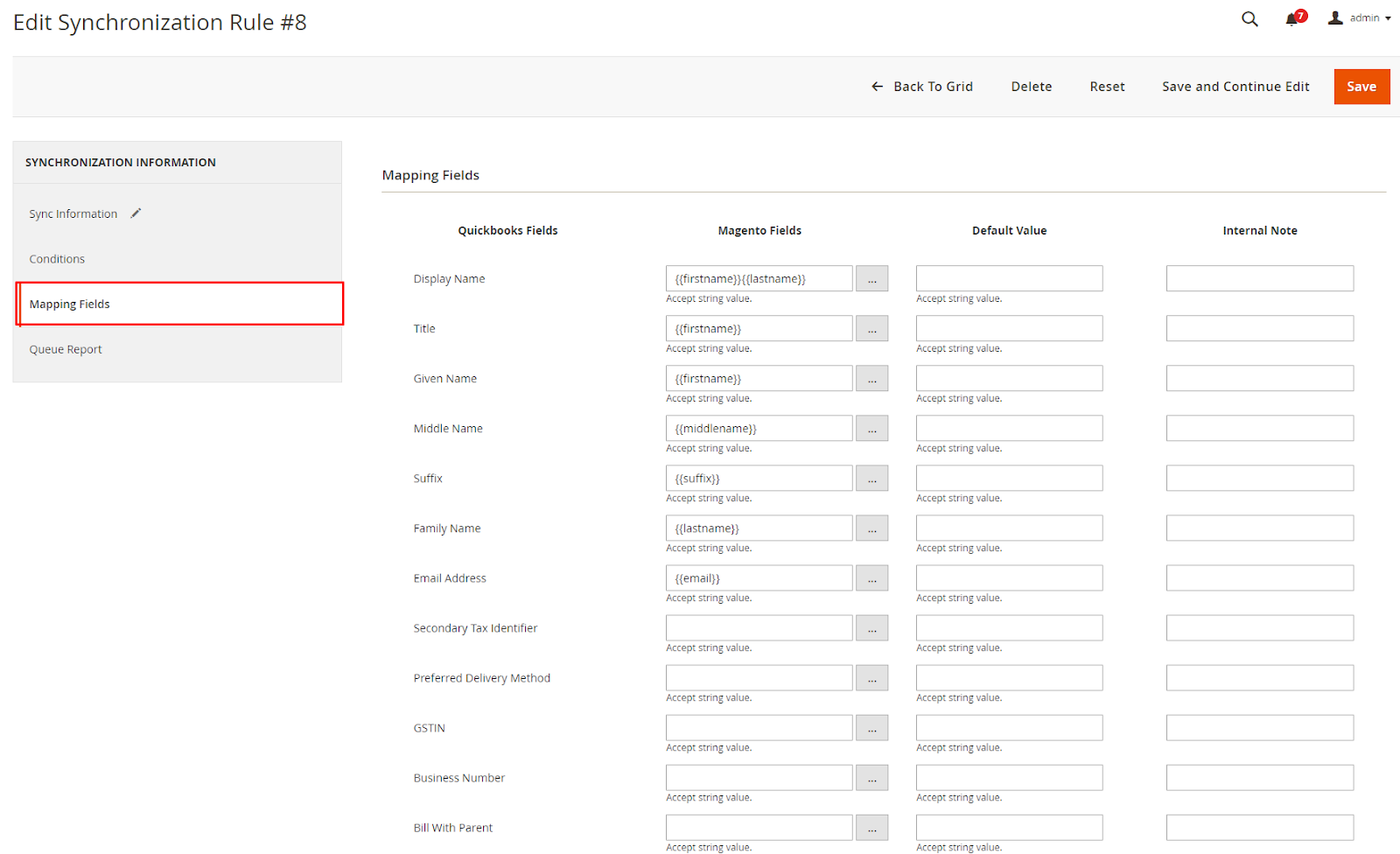
Task: Open notifications bell with red badge
Action: coord(1292,19)
